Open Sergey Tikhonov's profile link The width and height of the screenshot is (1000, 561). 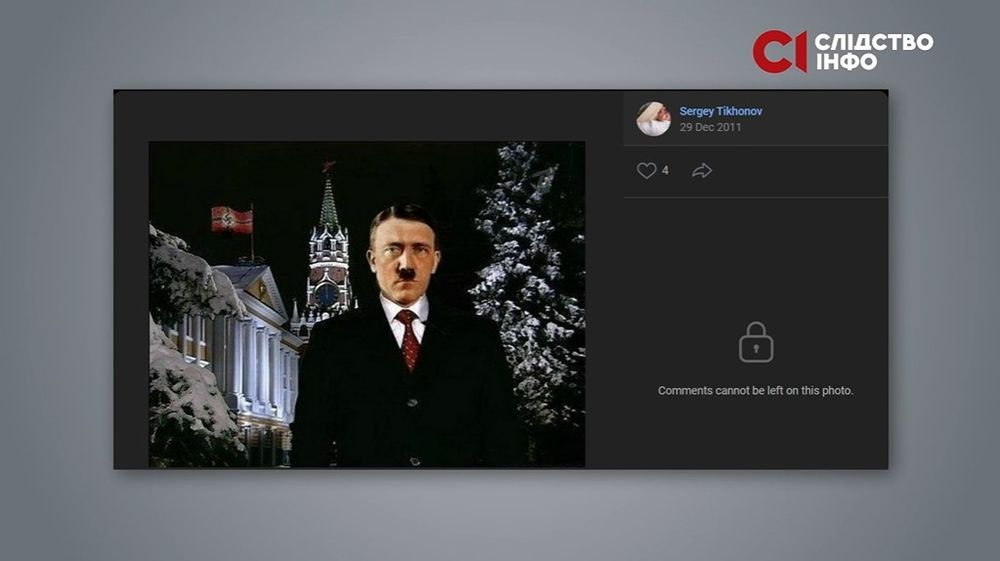720,111
